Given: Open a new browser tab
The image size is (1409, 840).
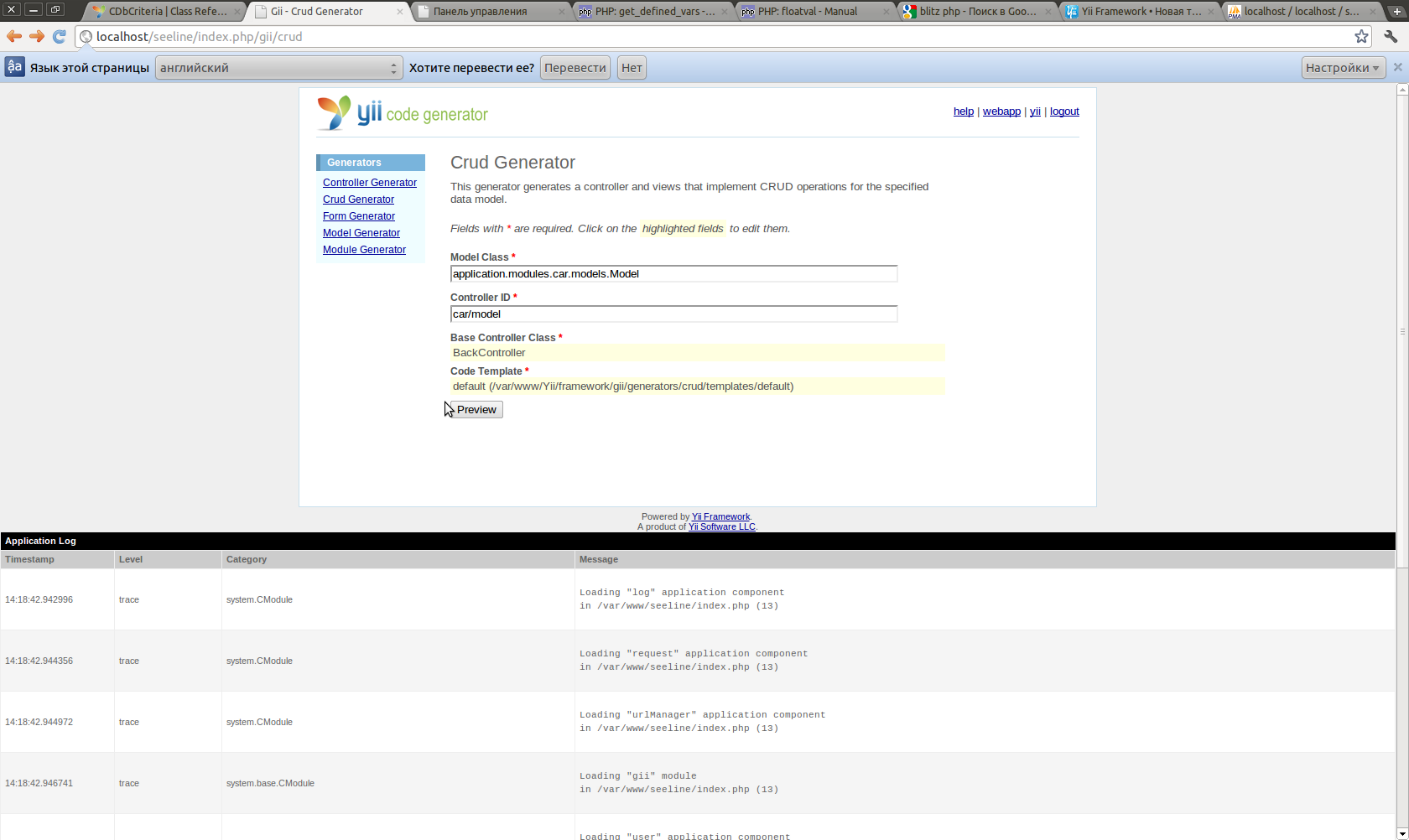Looking at the screenshot, I should tap(1396, 12).
